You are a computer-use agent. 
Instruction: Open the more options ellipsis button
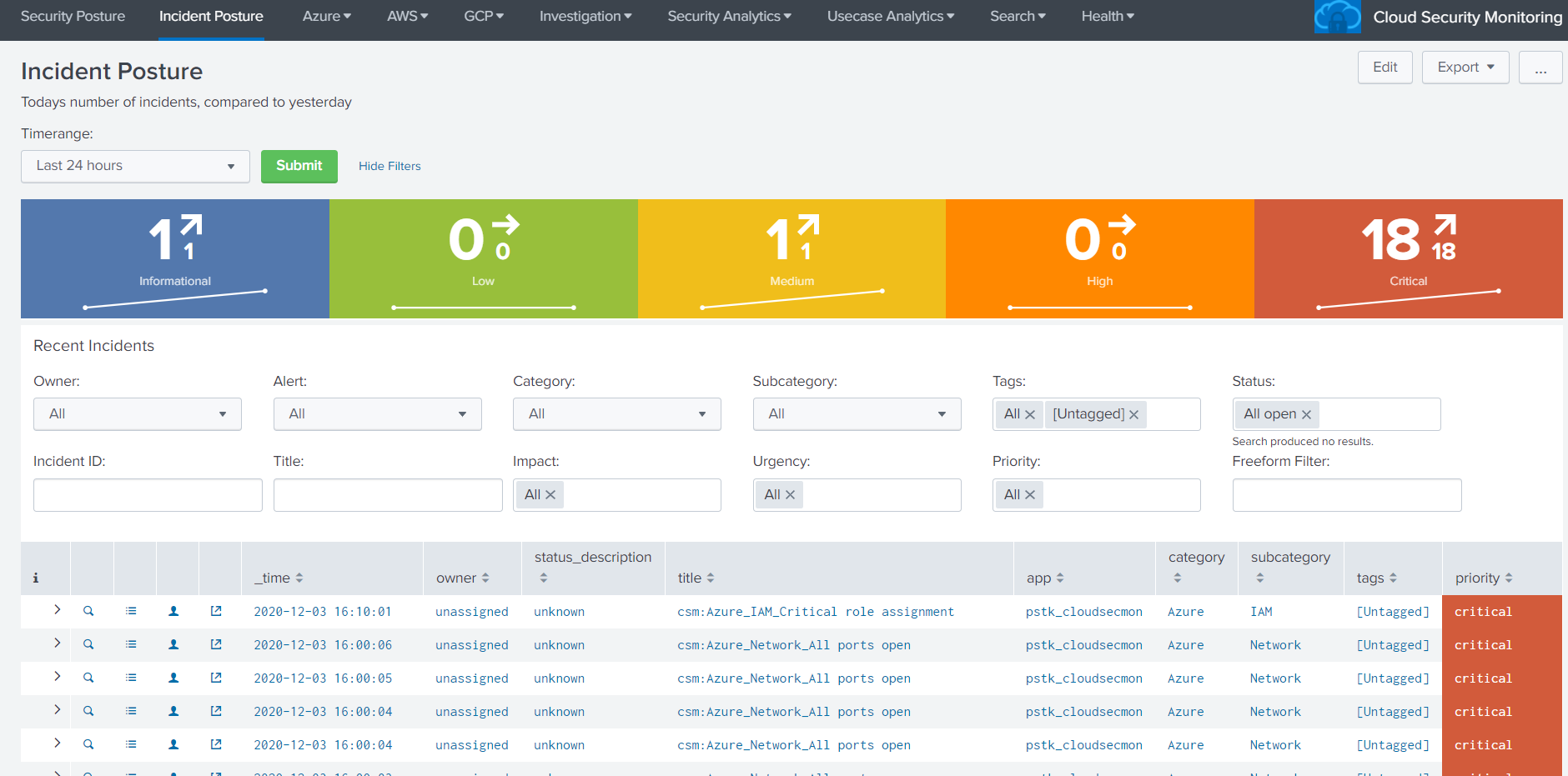click(1540, 68)
